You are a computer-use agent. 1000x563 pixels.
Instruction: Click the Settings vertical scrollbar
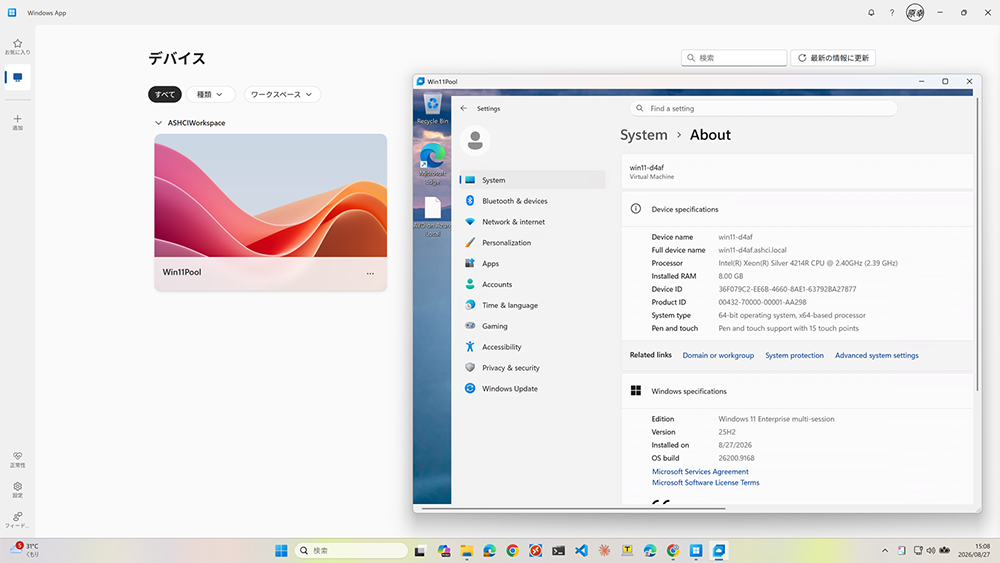coord(976,244)
